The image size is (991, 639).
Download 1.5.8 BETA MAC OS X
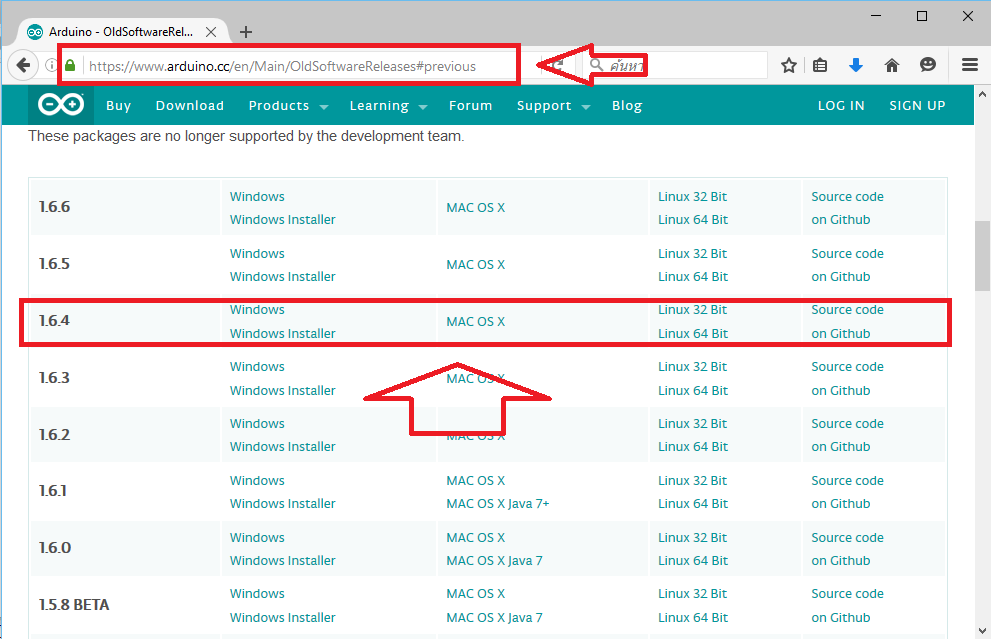pyautogui.click(x=475, y=593)
